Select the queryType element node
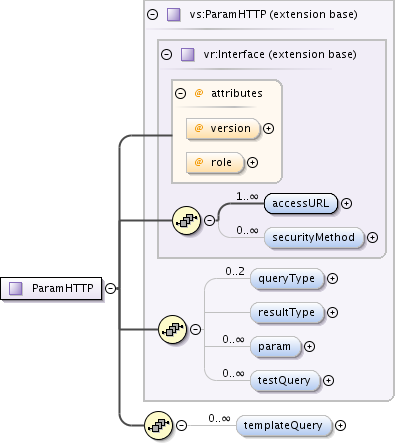 point(287,279)
